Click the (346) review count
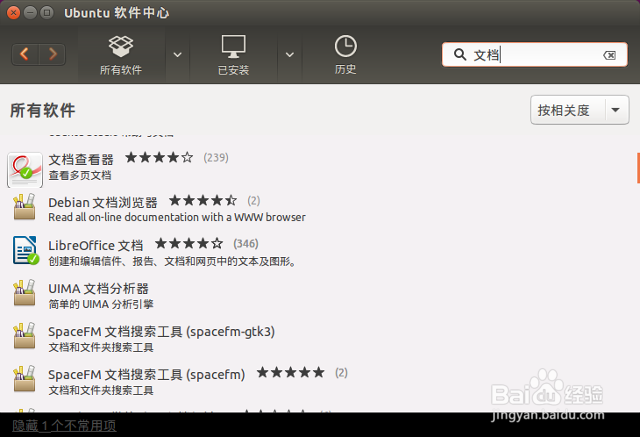 (246, 244)
